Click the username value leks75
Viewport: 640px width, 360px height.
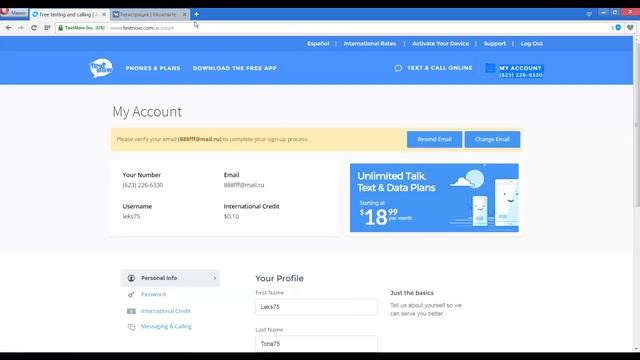(131, 216)
